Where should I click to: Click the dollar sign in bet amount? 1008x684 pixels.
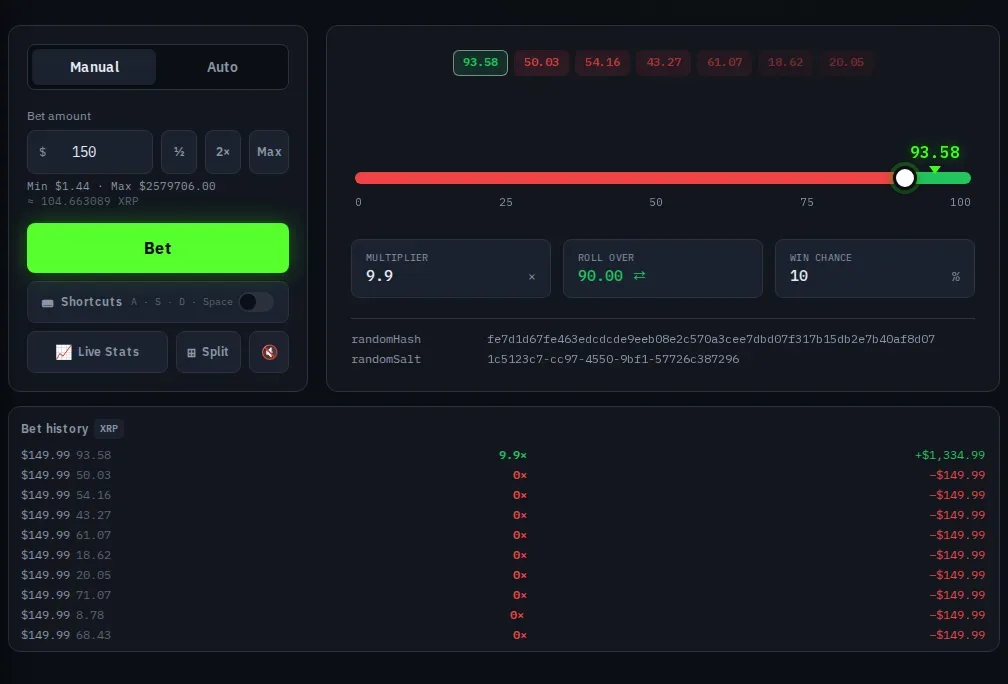(42, 152)
